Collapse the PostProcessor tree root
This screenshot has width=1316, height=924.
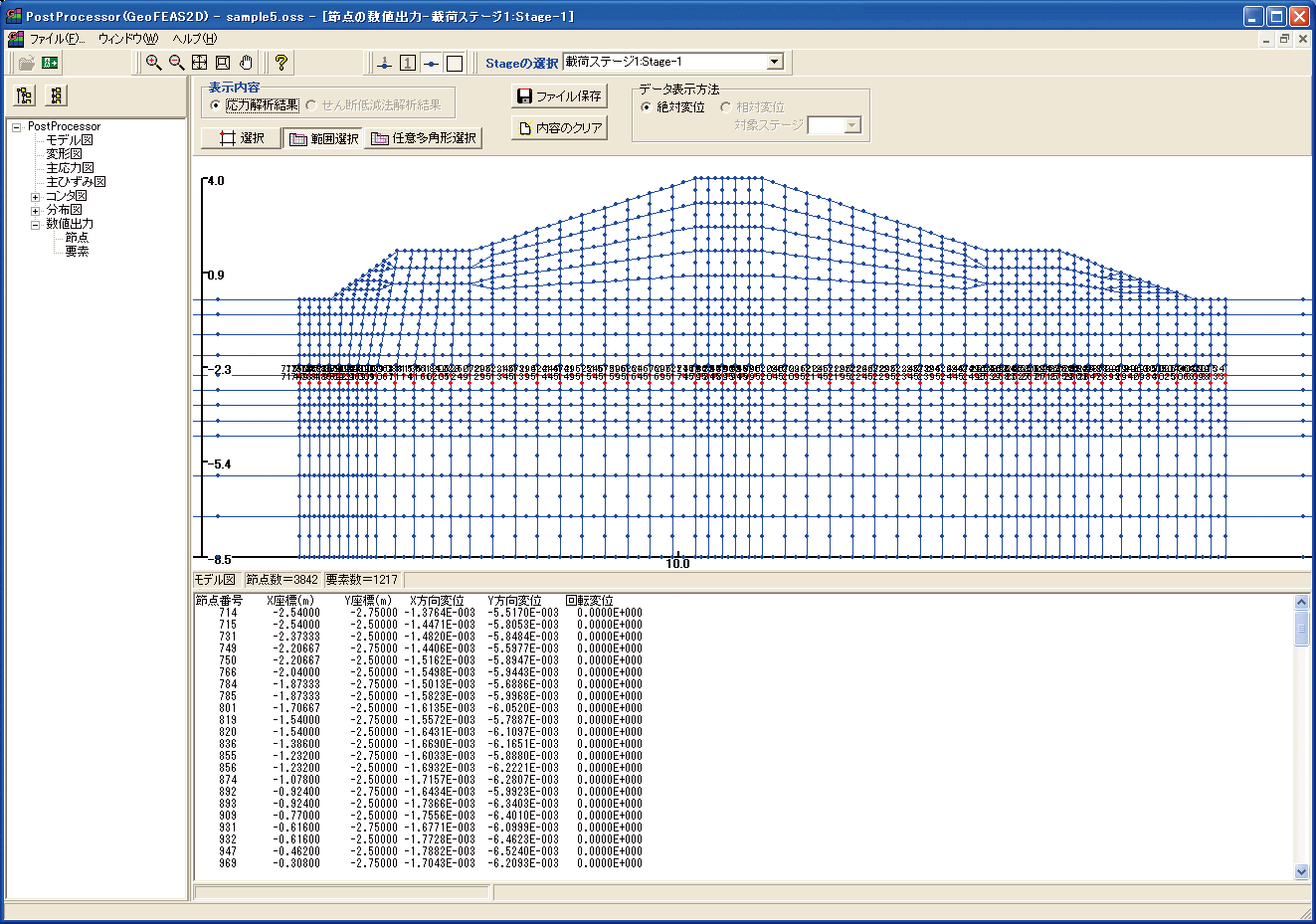17,127
